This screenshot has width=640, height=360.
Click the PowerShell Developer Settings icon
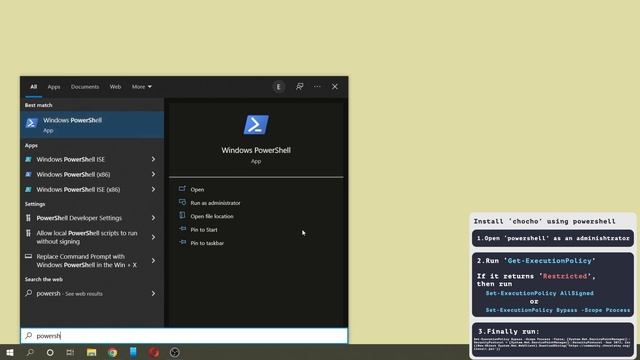pyautogui.click(x=28, y=218)
